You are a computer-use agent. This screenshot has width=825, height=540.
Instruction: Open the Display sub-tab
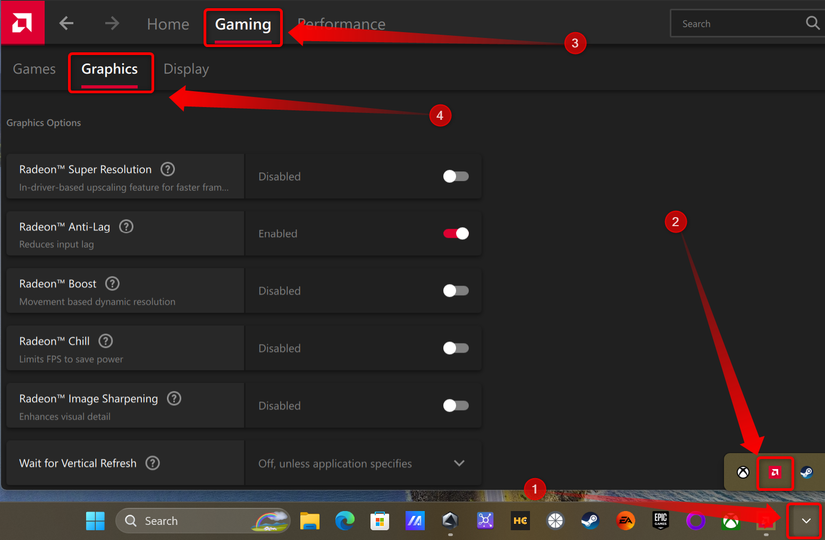(x=186, y=69)
